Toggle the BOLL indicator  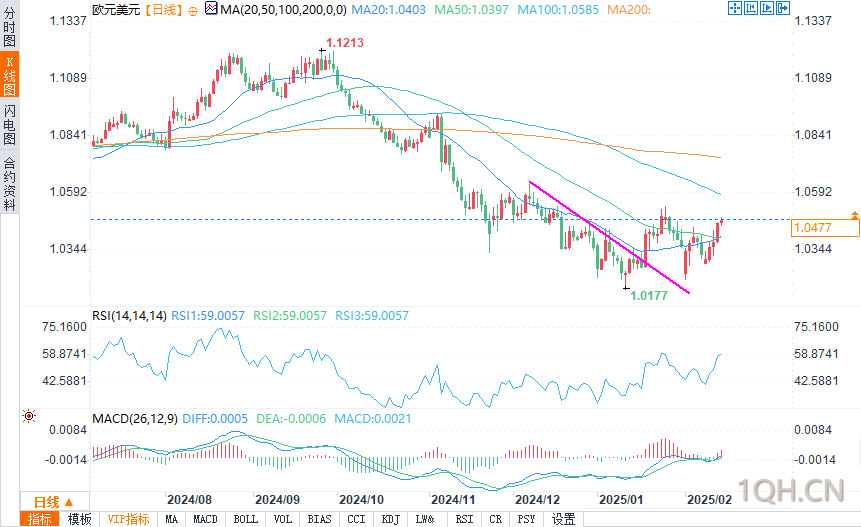[x=245, y=519]
